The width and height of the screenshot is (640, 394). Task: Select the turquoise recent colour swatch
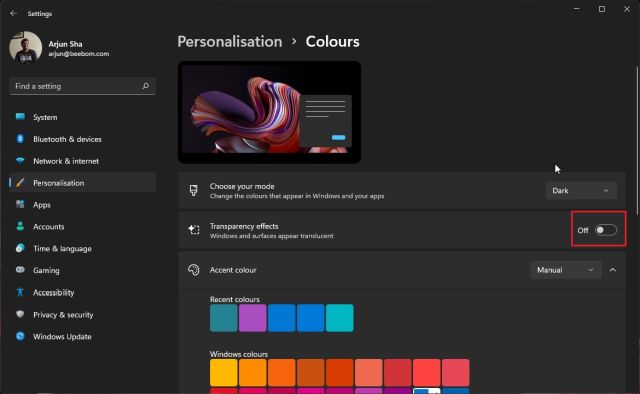(340, 318)
